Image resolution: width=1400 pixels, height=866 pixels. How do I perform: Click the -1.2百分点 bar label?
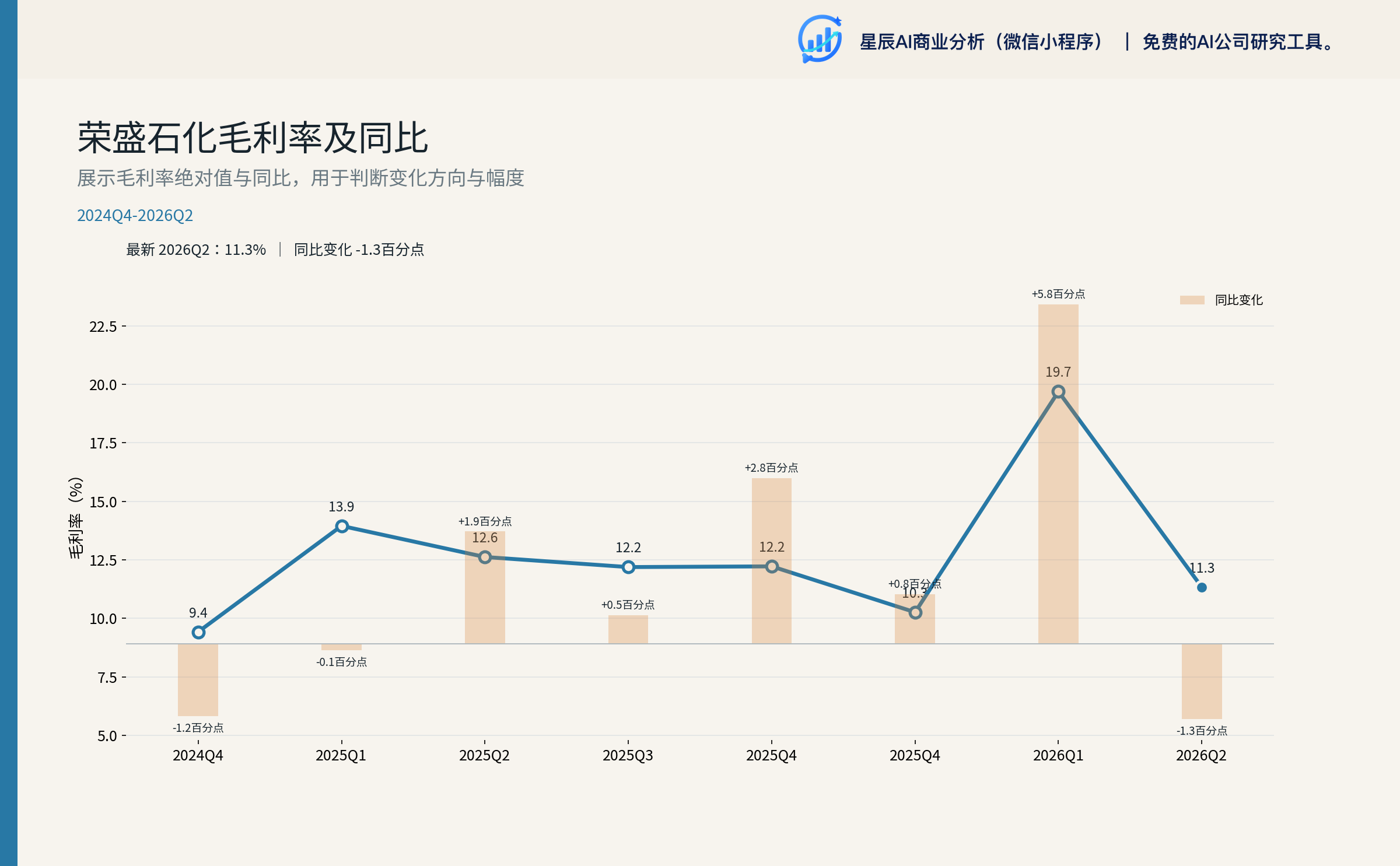point(198,728)
